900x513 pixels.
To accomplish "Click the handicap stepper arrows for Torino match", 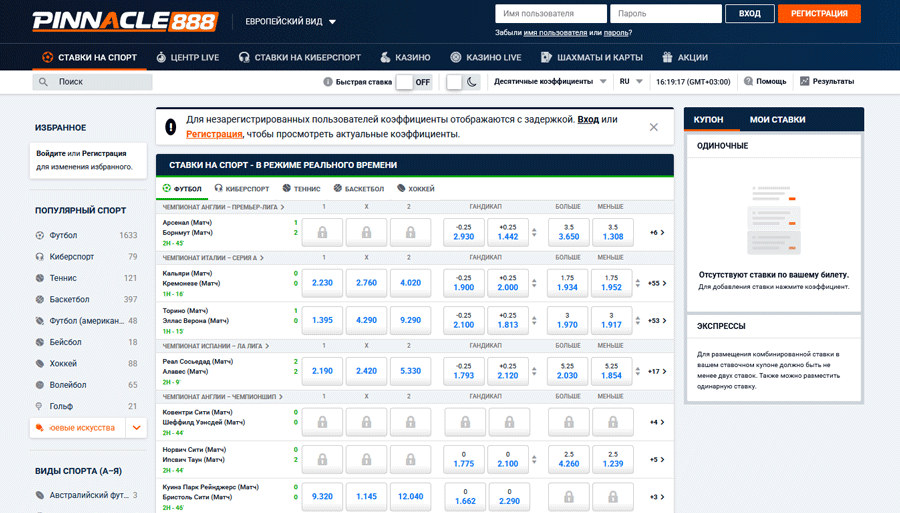I will tap(534, 321).
